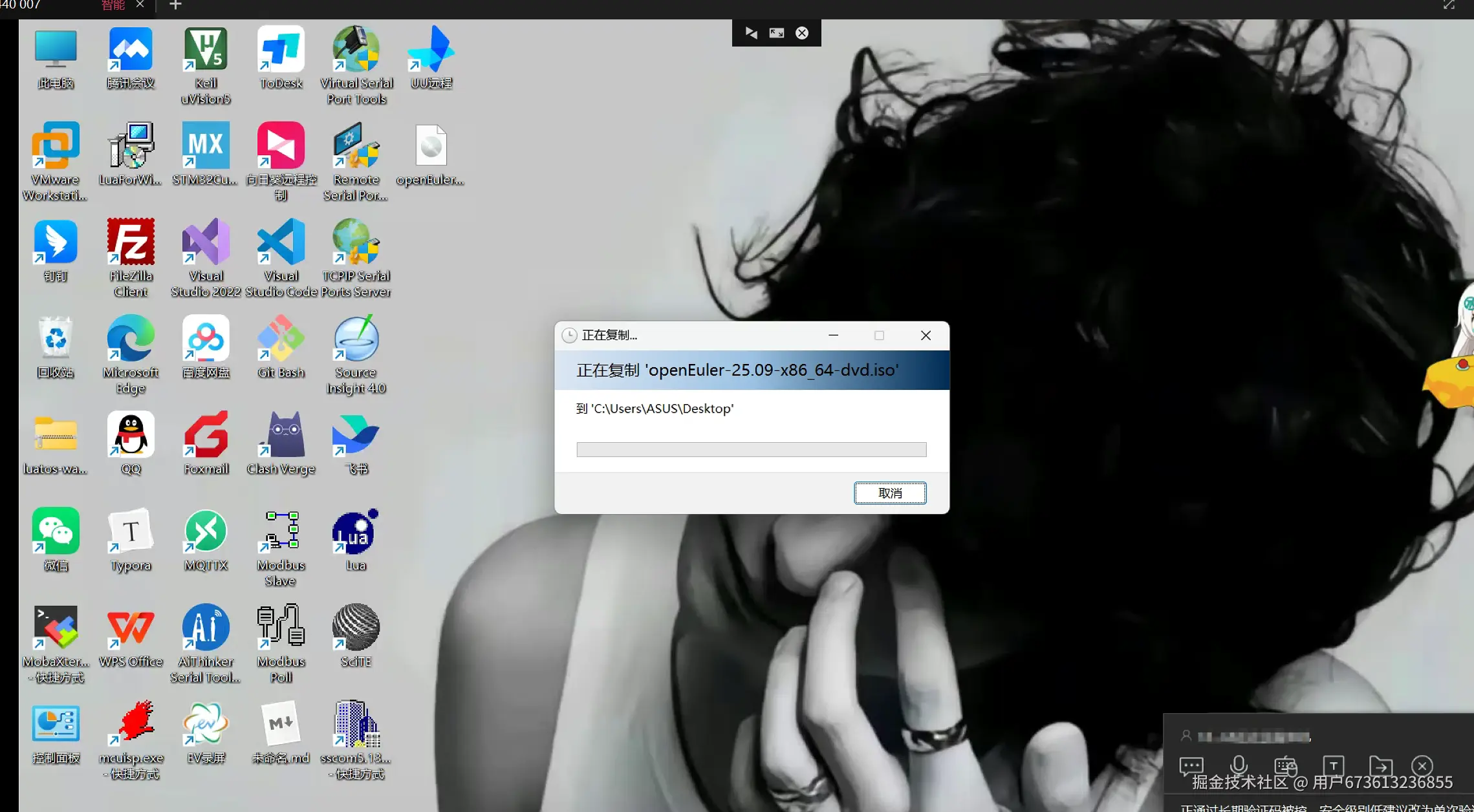The width and height of the screenshot is (1474, 812).
Task: Open chat message icon in panel
Action: [x=1191, y=766]
